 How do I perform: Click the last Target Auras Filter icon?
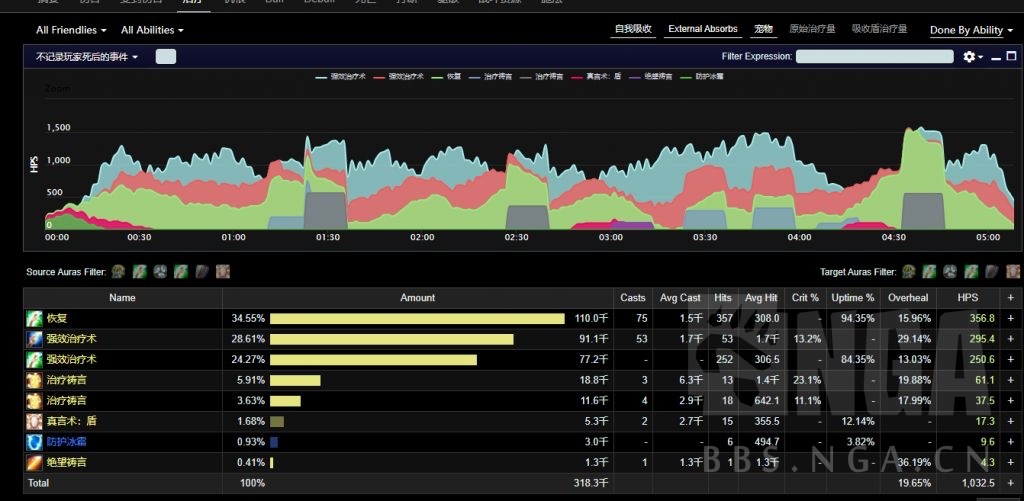pos(1013,271)
